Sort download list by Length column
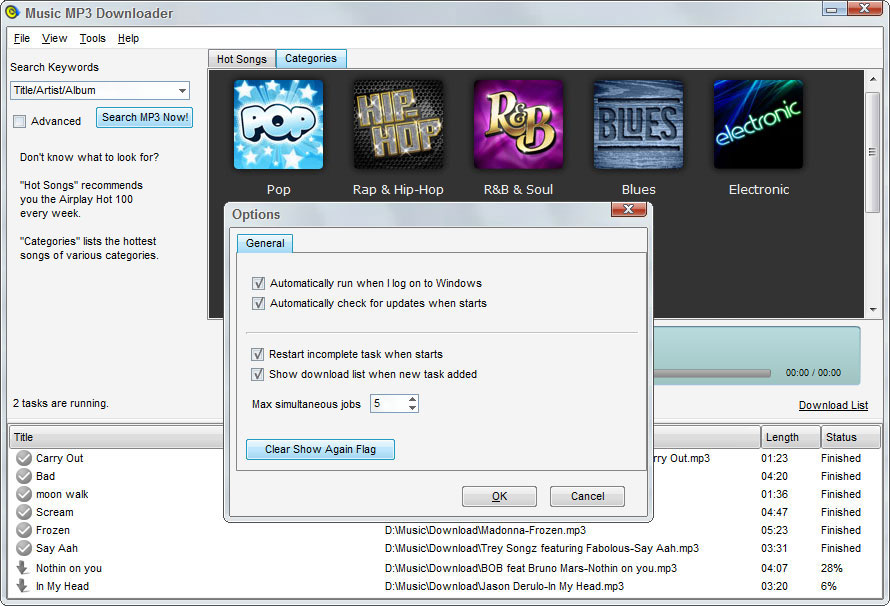This screenshot has height=606, width=890. (x=791, y=437)
